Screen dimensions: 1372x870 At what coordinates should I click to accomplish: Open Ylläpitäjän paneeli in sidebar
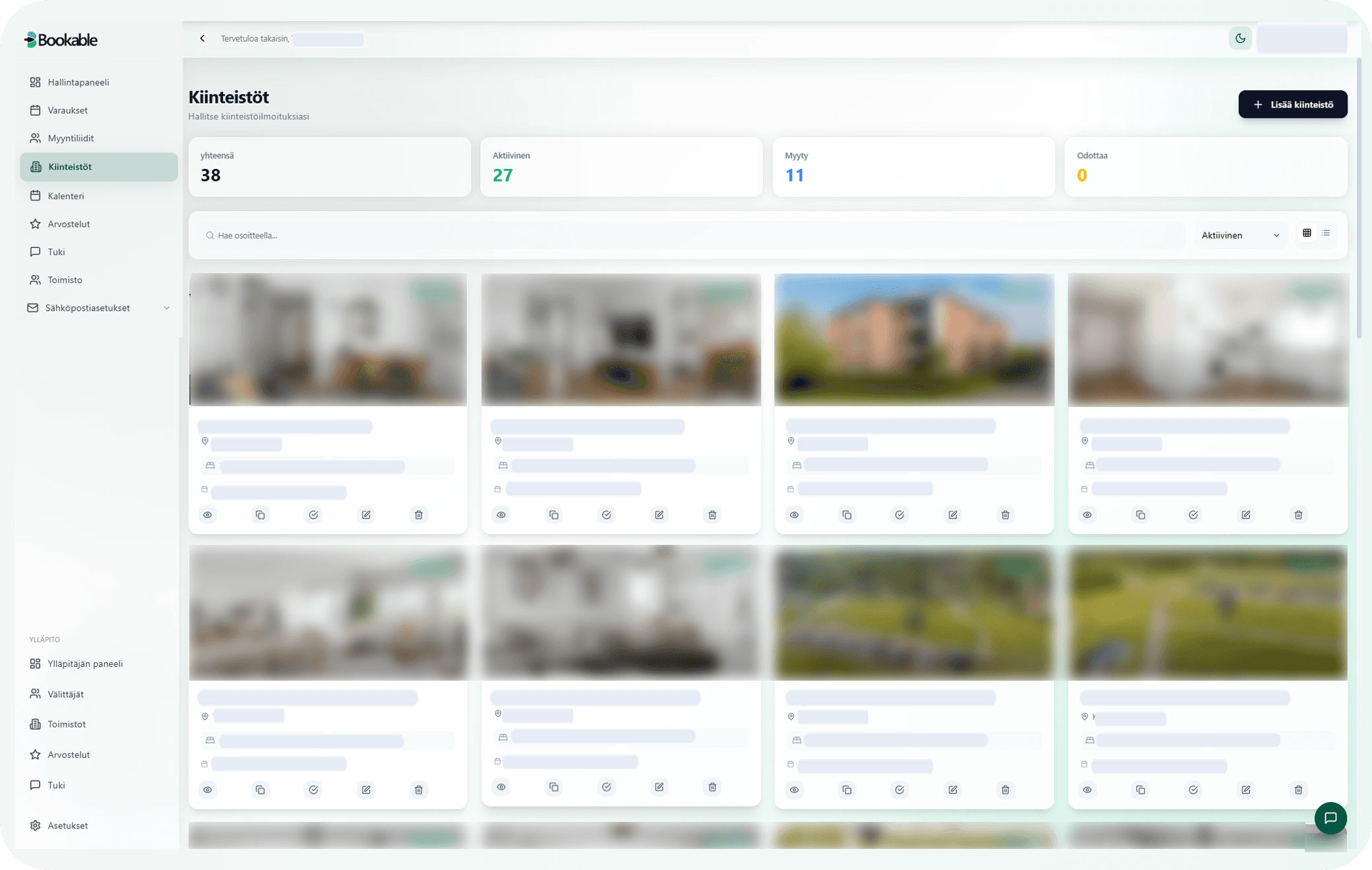coord(85,664)
